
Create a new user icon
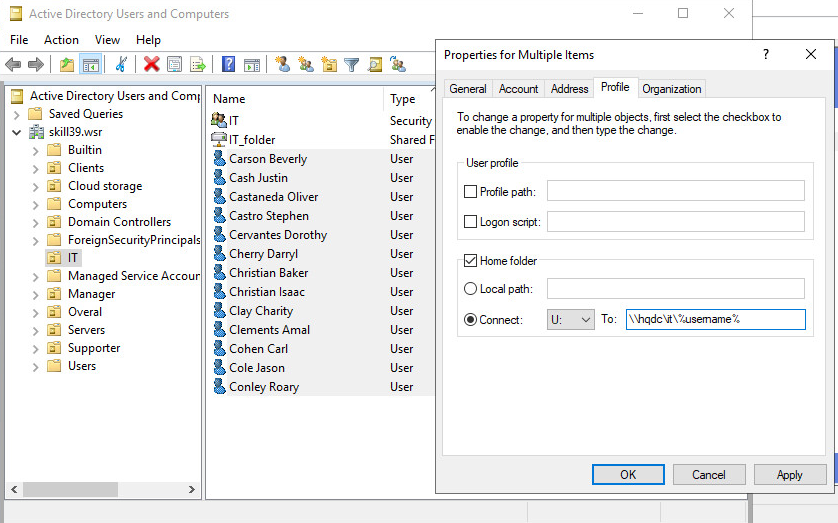[282, 65]
